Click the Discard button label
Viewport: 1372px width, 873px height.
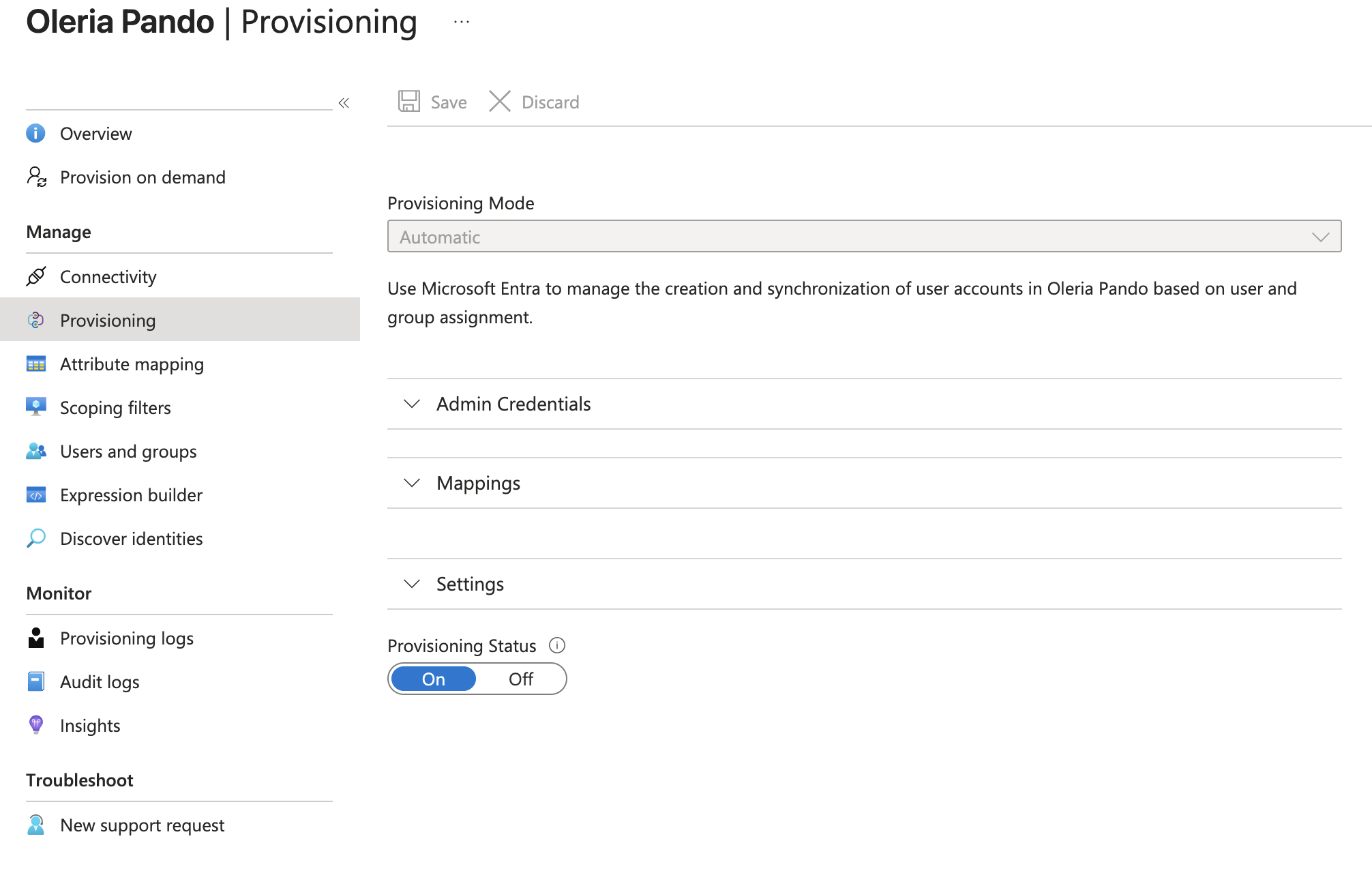[x=550, y=102]
